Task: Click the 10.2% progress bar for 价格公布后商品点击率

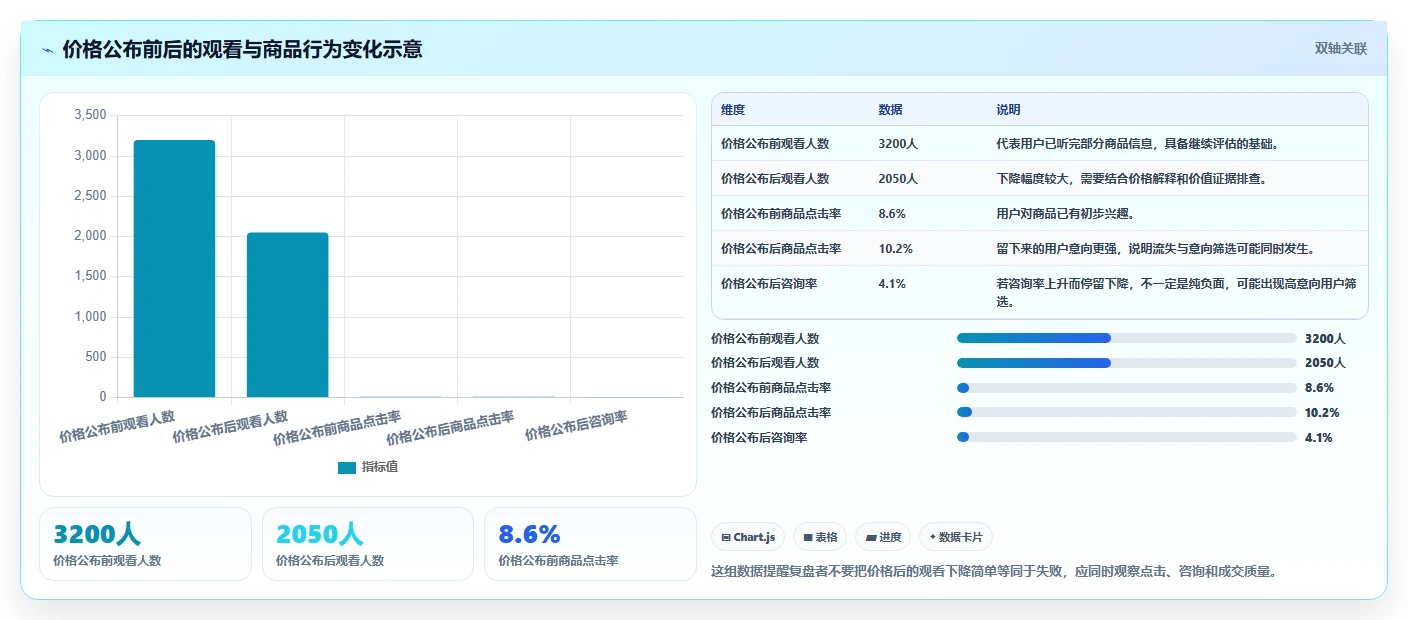Action: click(1127, 412)
